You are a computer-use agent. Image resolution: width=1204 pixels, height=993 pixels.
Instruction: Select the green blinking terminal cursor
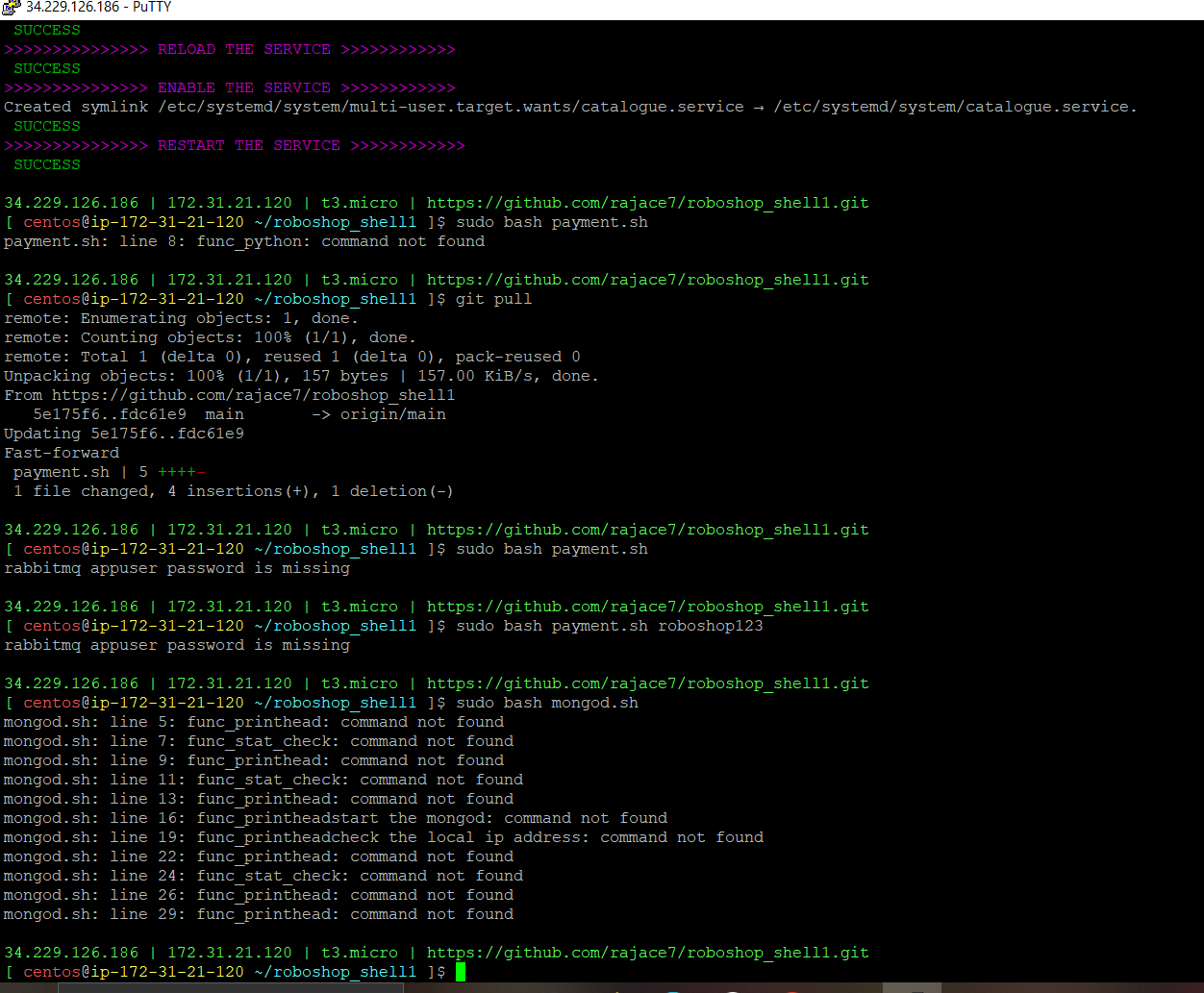[460, 972]
